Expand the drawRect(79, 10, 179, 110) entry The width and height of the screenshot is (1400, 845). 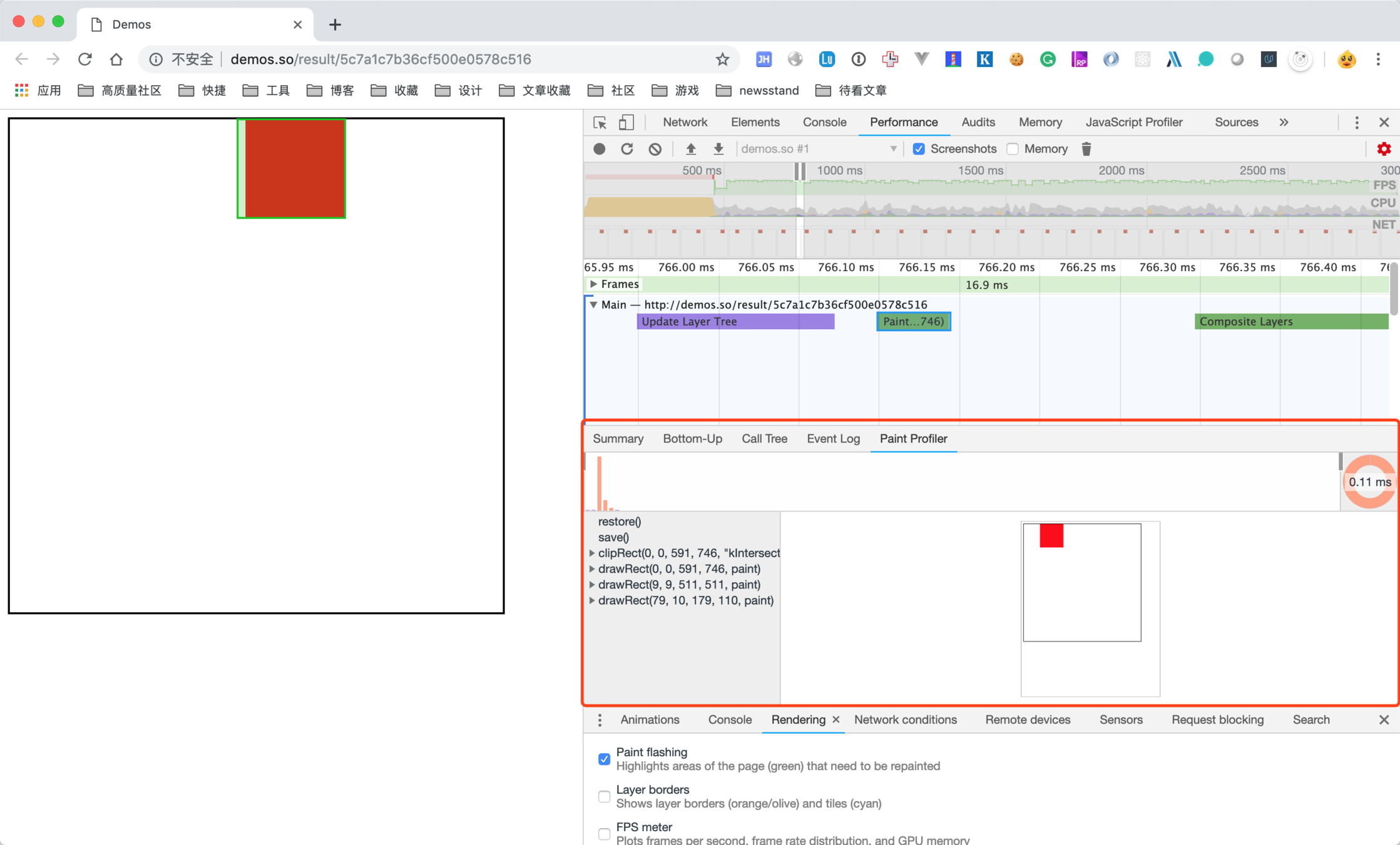(592, 600)
